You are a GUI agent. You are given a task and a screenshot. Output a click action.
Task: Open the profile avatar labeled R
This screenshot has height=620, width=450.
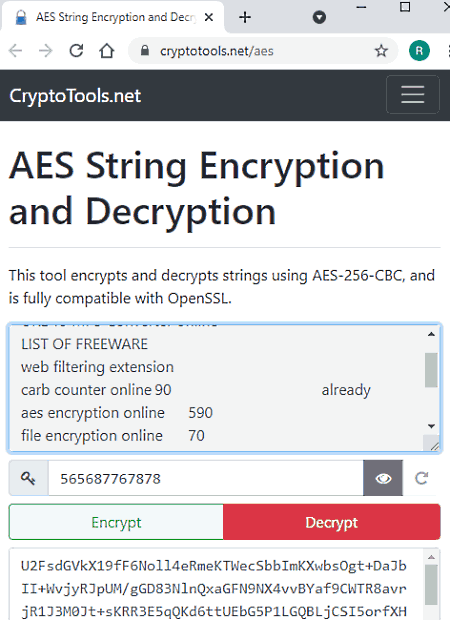419,51
